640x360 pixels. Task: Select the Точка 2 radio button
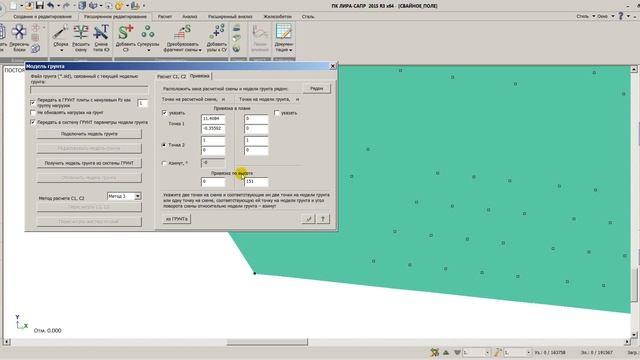164,144
